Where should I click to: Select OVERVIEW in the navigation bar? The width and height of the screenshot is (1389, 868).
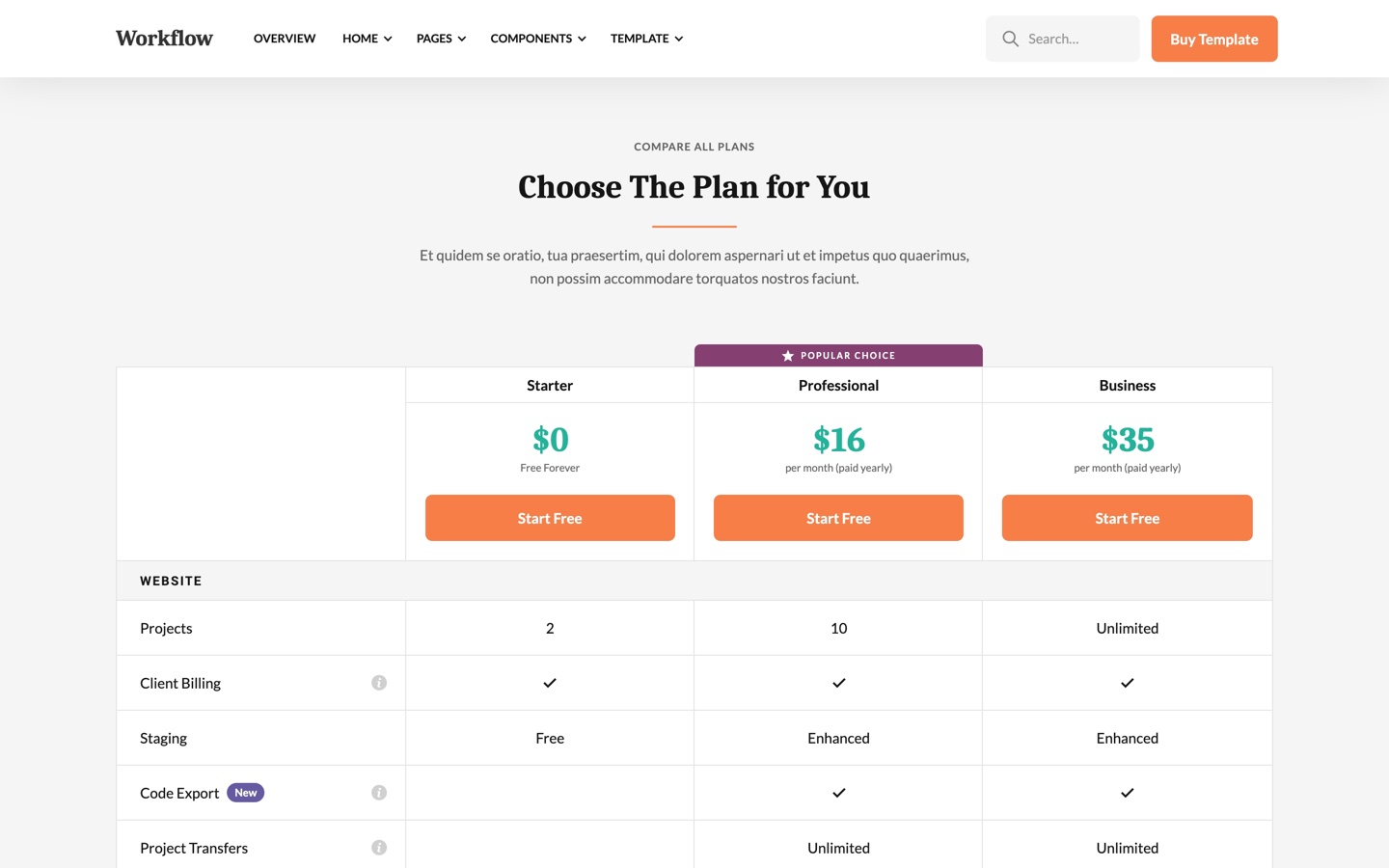coord(284,39)
